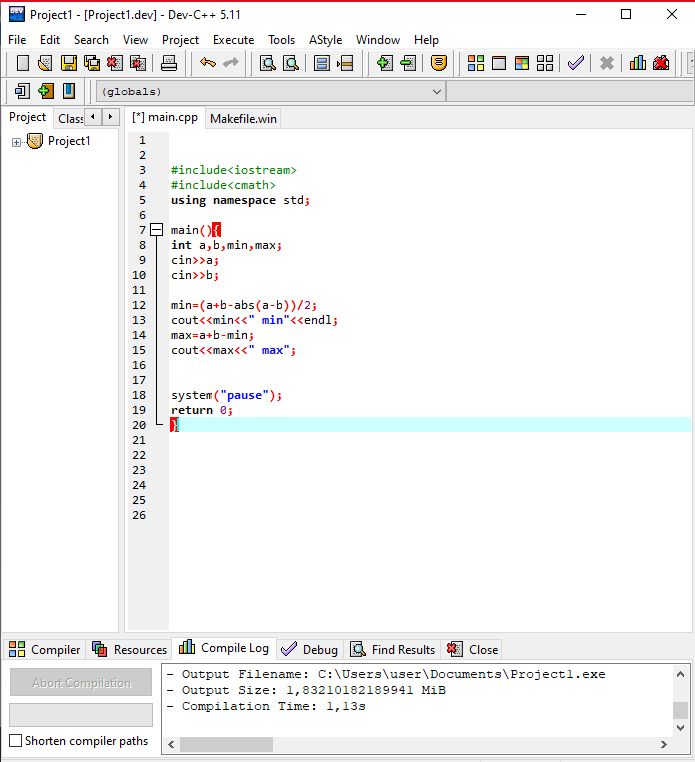
Task: Open the File menu
Action: click(17, 40)
